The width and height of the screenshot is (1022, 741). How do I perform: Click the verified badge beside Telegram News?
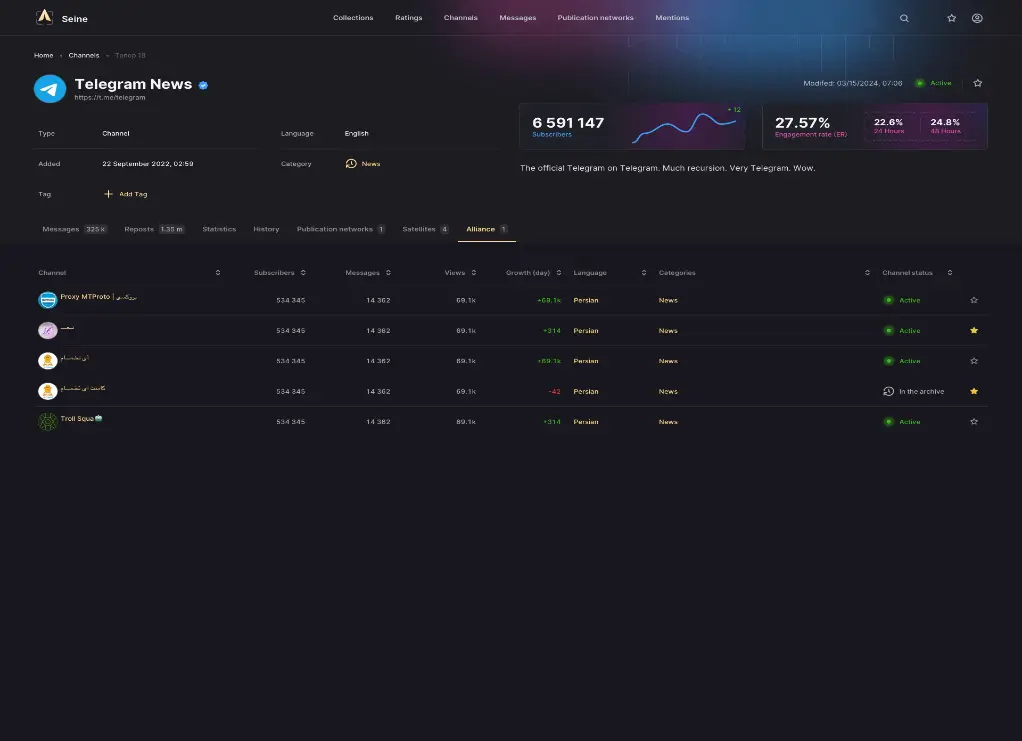point(203,85)
